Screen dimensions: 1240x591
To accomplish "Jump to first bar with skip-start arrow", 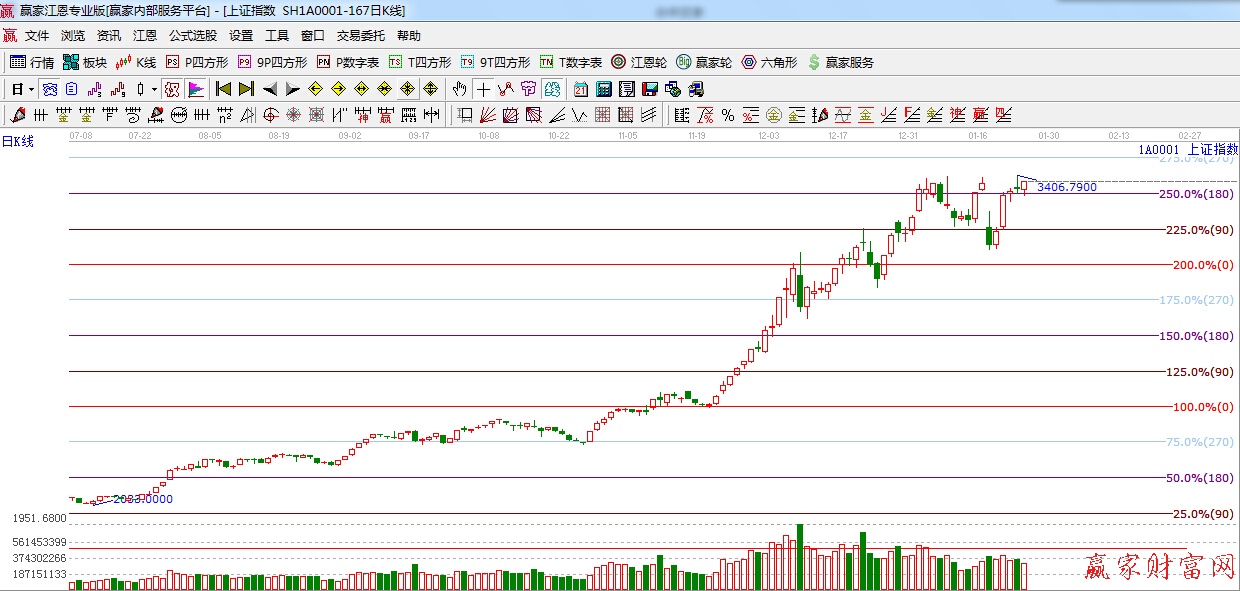I will point(223,89).
